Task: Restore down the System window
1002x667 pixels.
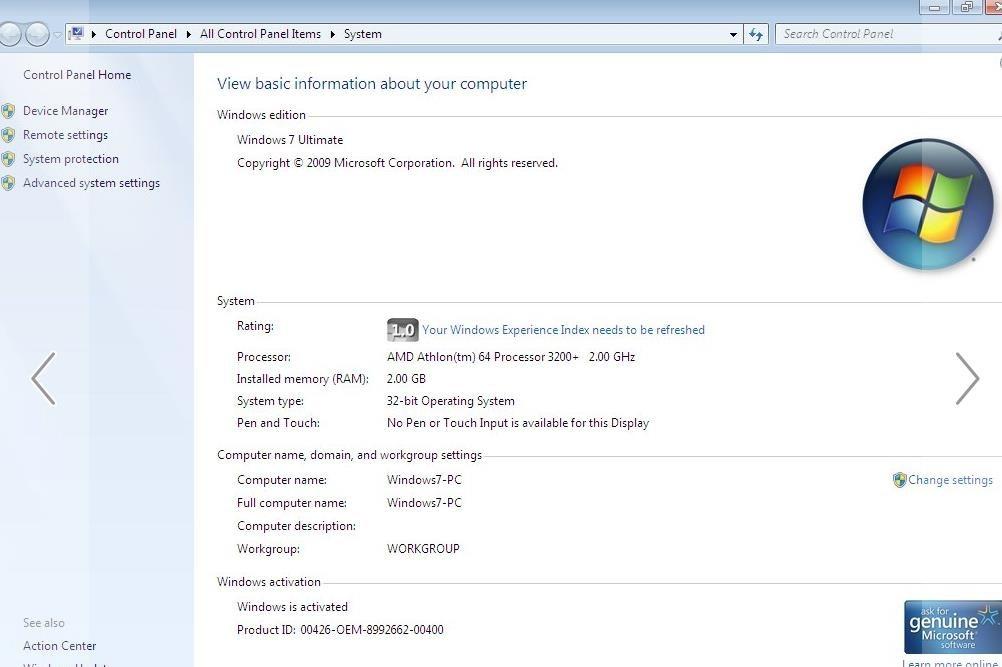Action: 966,7
